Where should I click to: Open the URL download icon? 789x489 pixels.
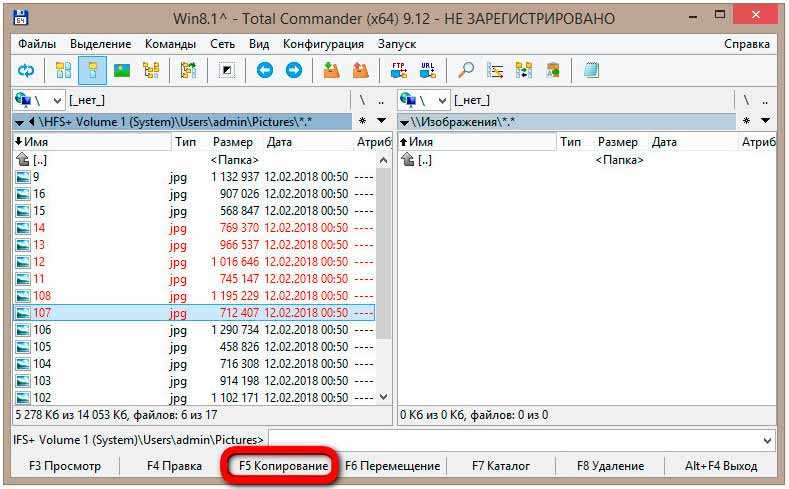(x=428, y=70)
